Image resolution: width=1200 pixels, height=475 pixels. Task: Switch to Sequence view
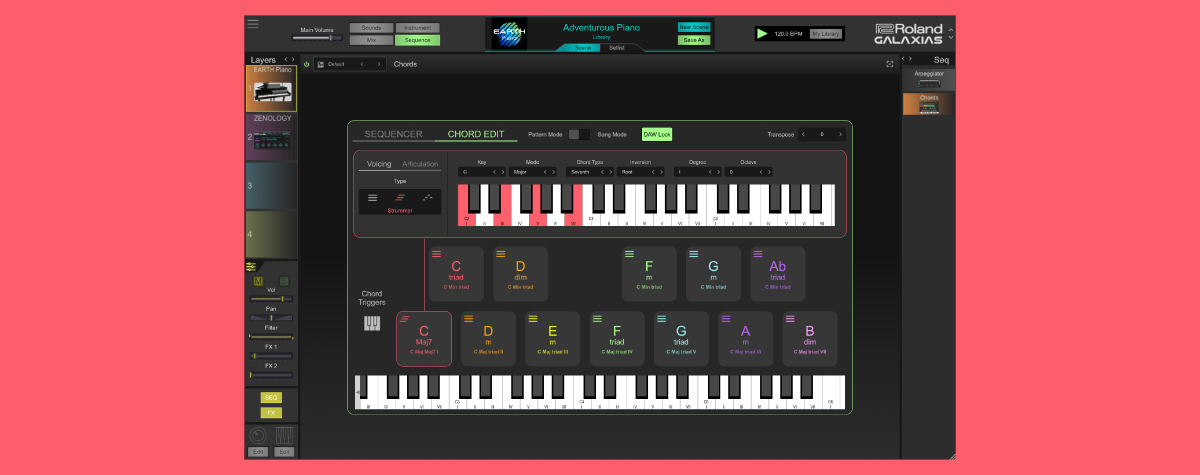[417, 40]
